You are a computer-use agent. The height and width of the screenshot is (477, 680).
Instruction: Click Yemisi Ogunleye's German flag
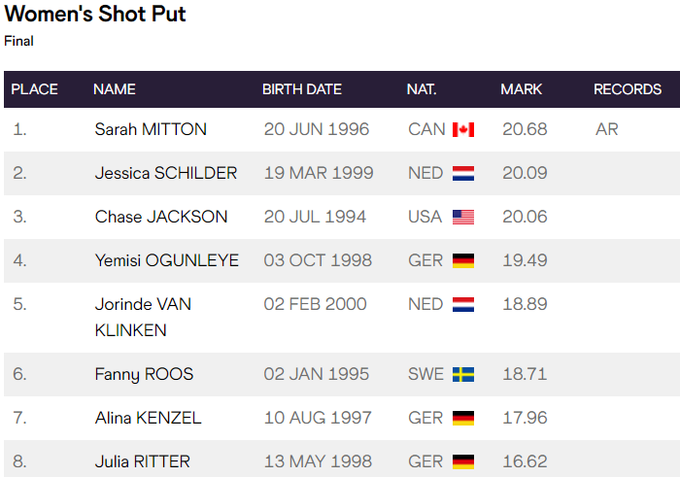click(463, 261)
